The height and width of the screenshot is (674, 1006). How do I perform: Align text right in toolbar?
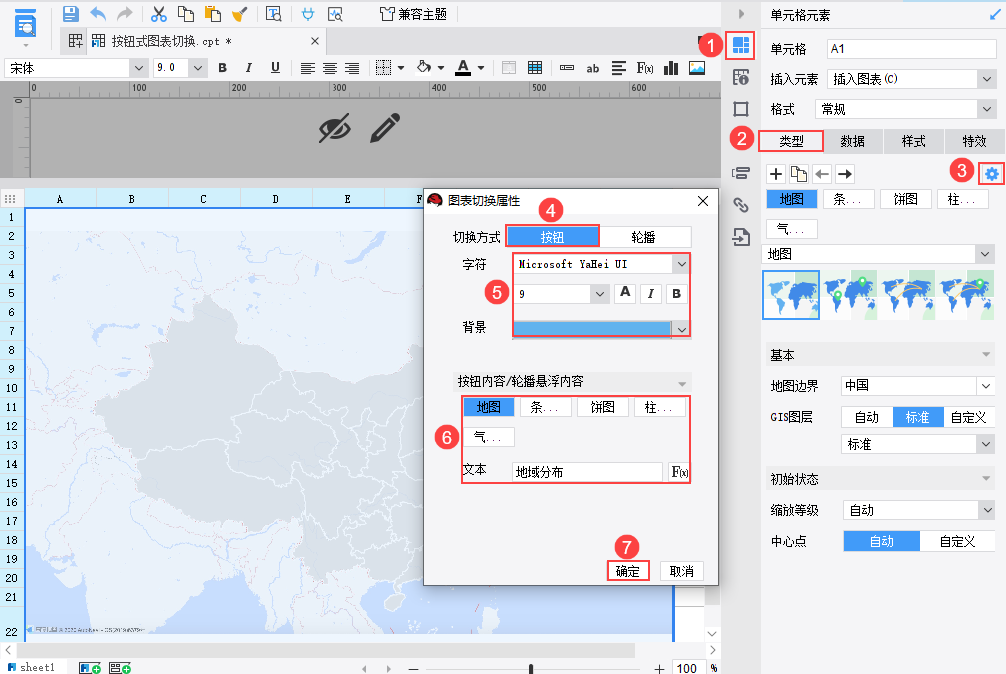(x=352, y=68)
